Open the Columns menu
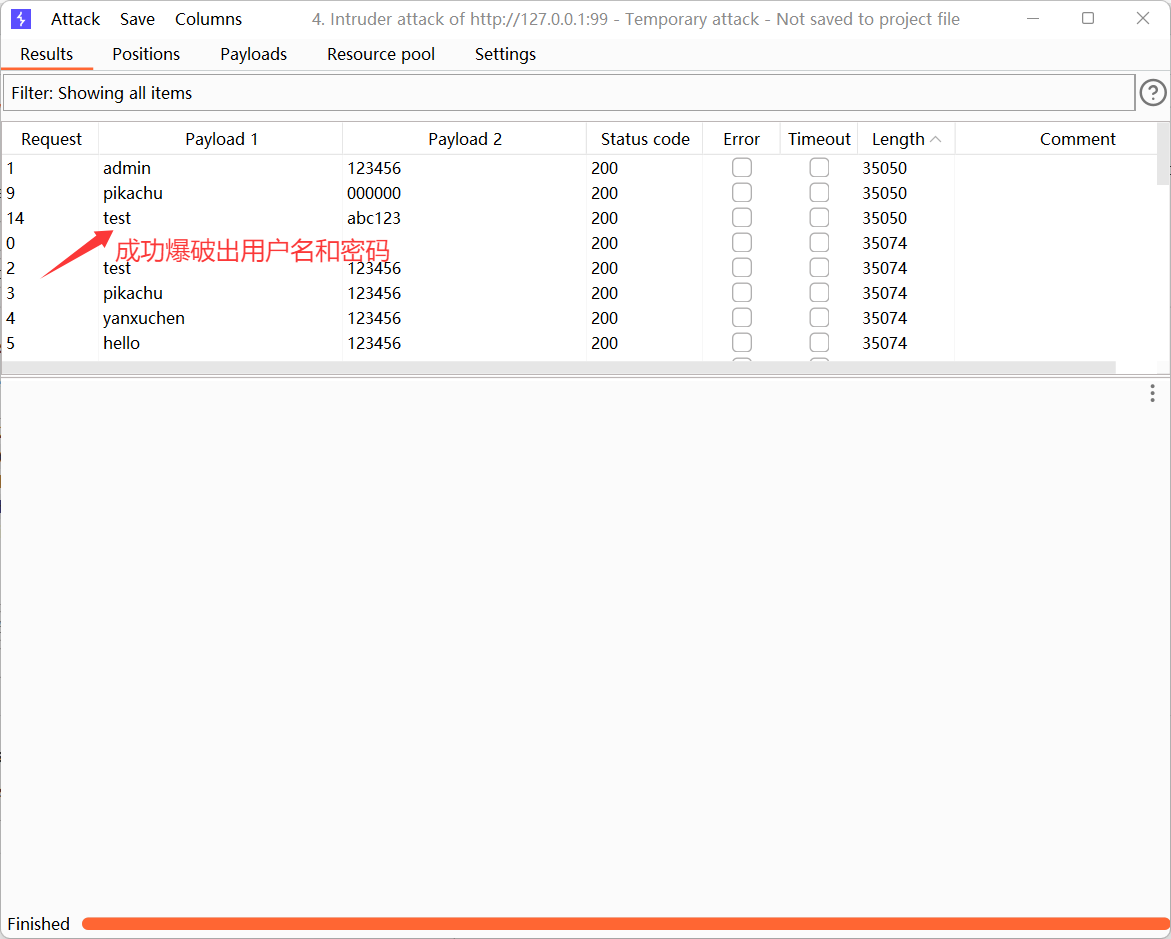Viewport: 1171px width, 939px height. point(208,19)
